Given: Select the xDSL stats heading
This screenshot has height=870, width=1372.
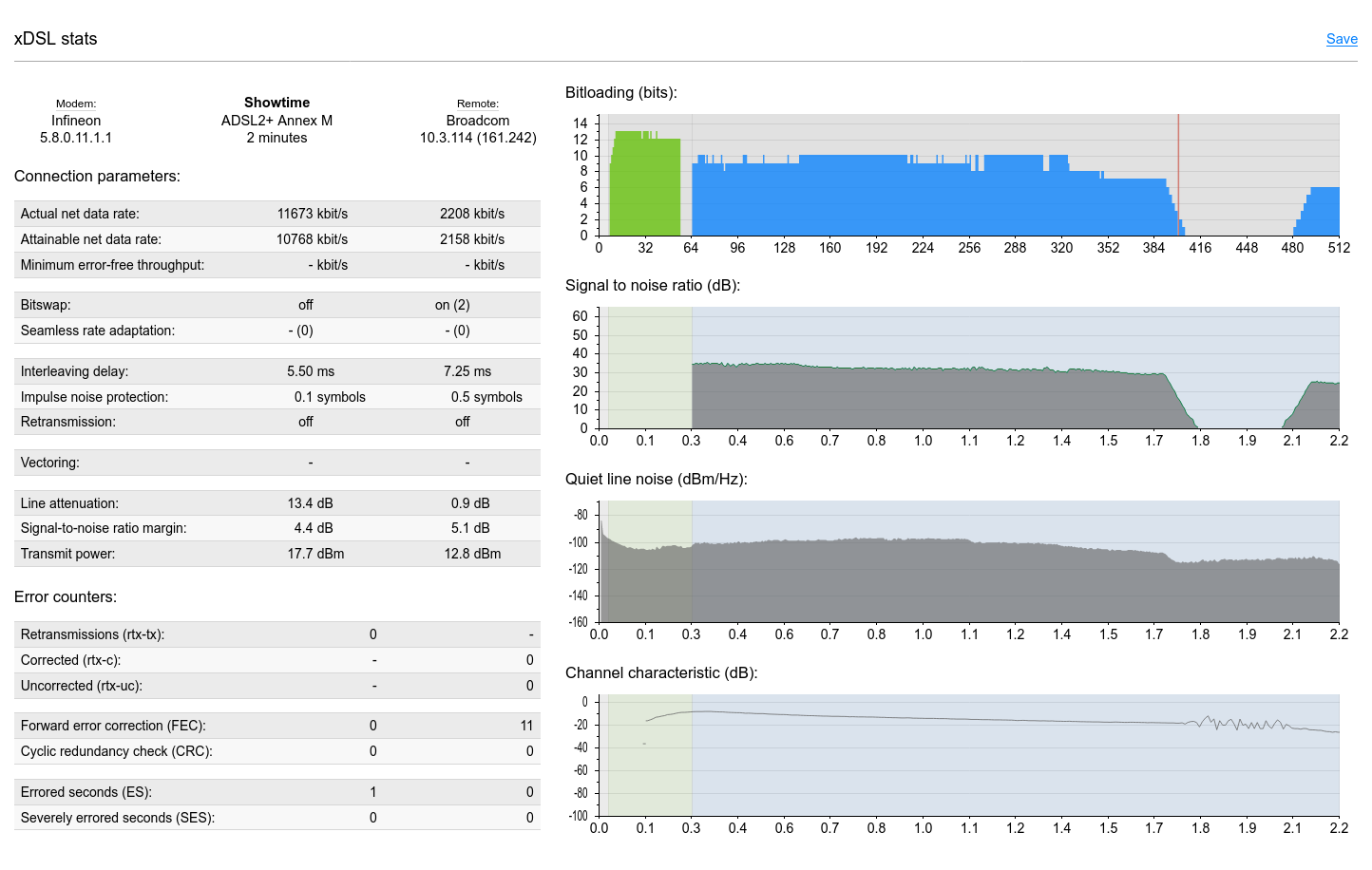Looking at the screenshot, I should pyautogui.click(x=55, y=39).
